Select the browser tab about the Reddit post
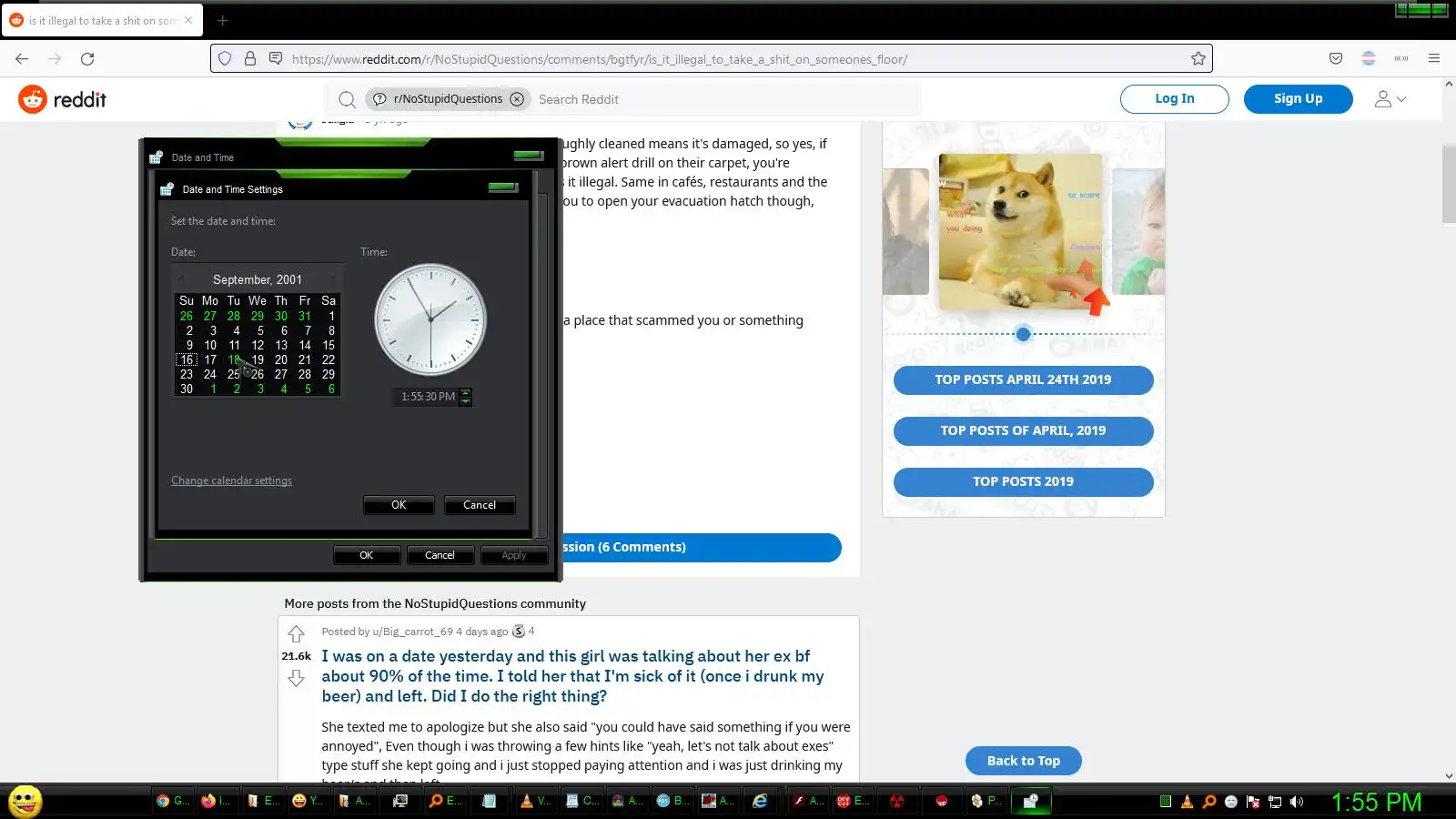 102,20
